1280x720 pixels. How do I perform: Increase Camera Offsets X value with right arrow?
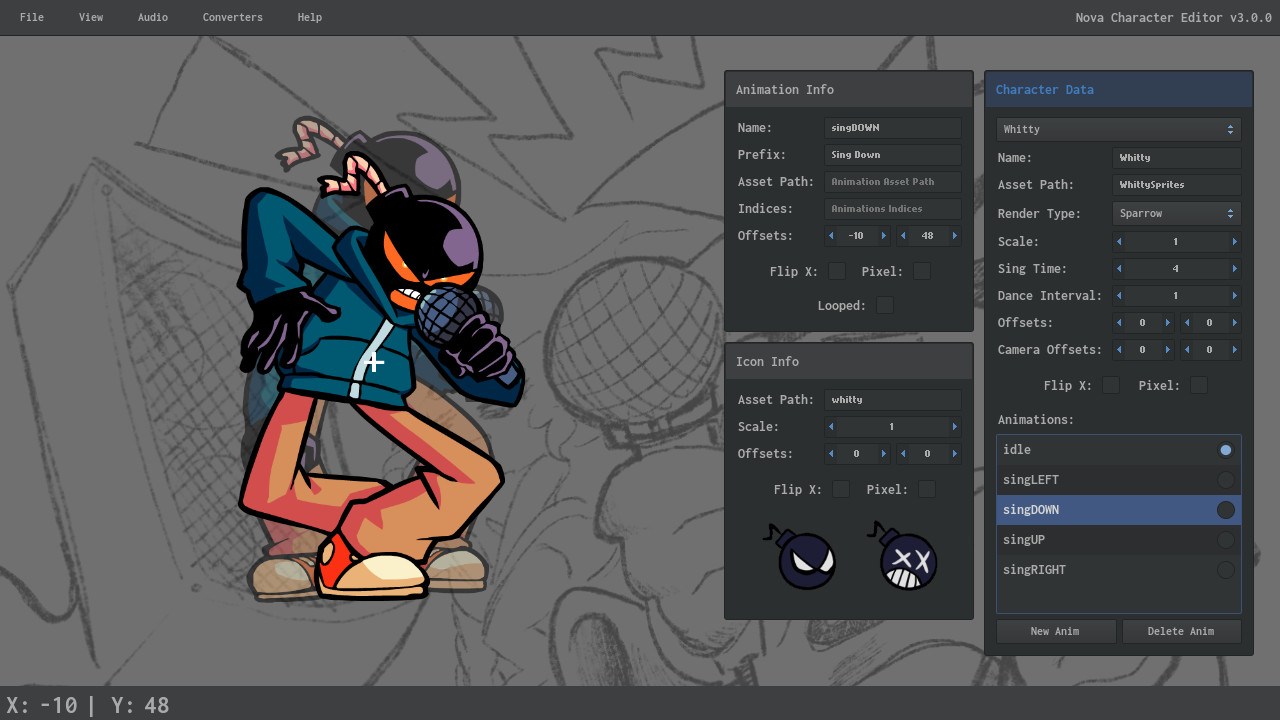(x=1167, y=349)
